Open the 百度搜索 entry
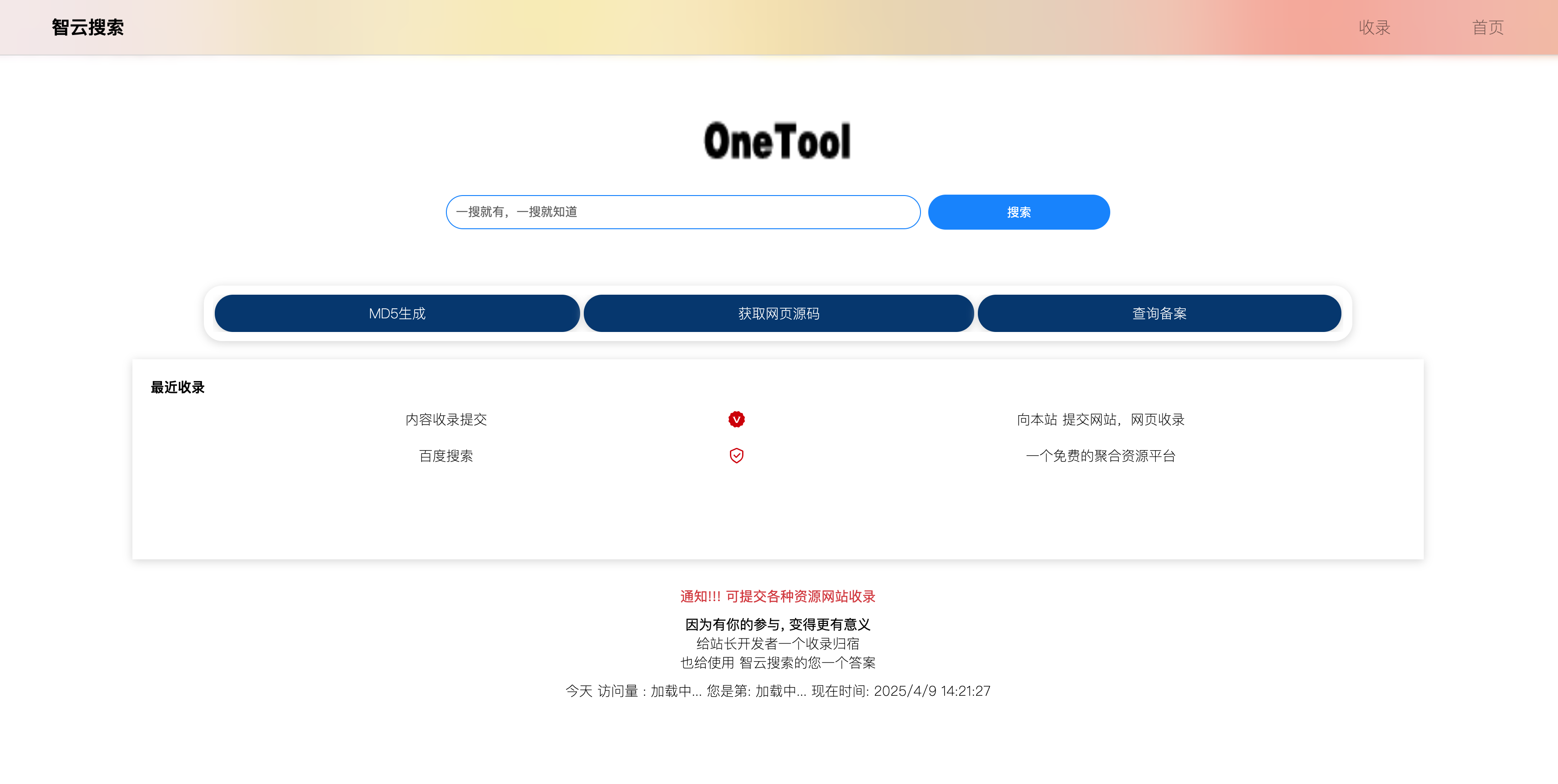Image resolution: width=1558 pixels, height=784 pixels. [446, 455]
